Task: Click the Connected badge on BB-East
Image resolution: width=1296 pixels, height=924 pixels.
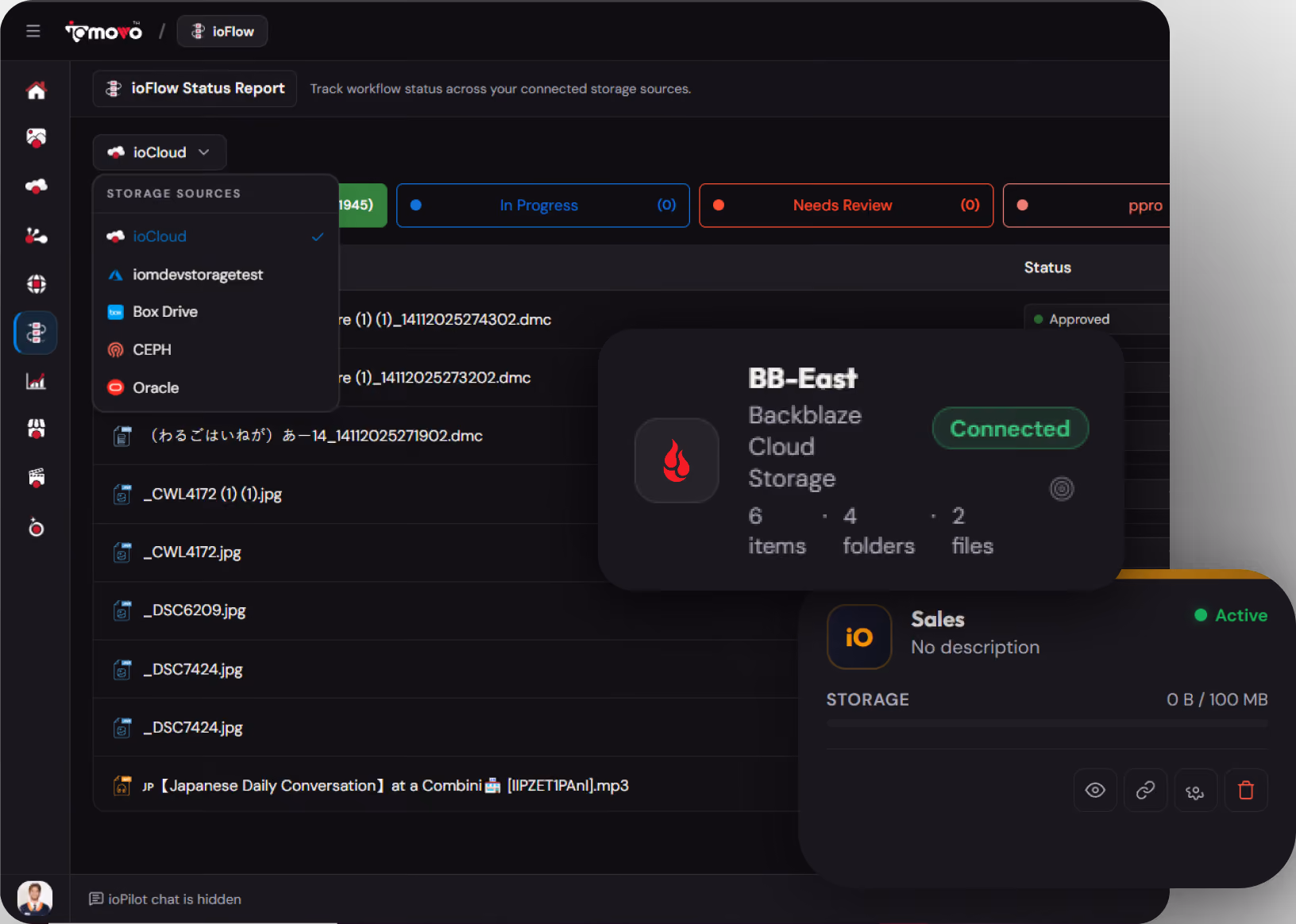Action: [1010, 429]
